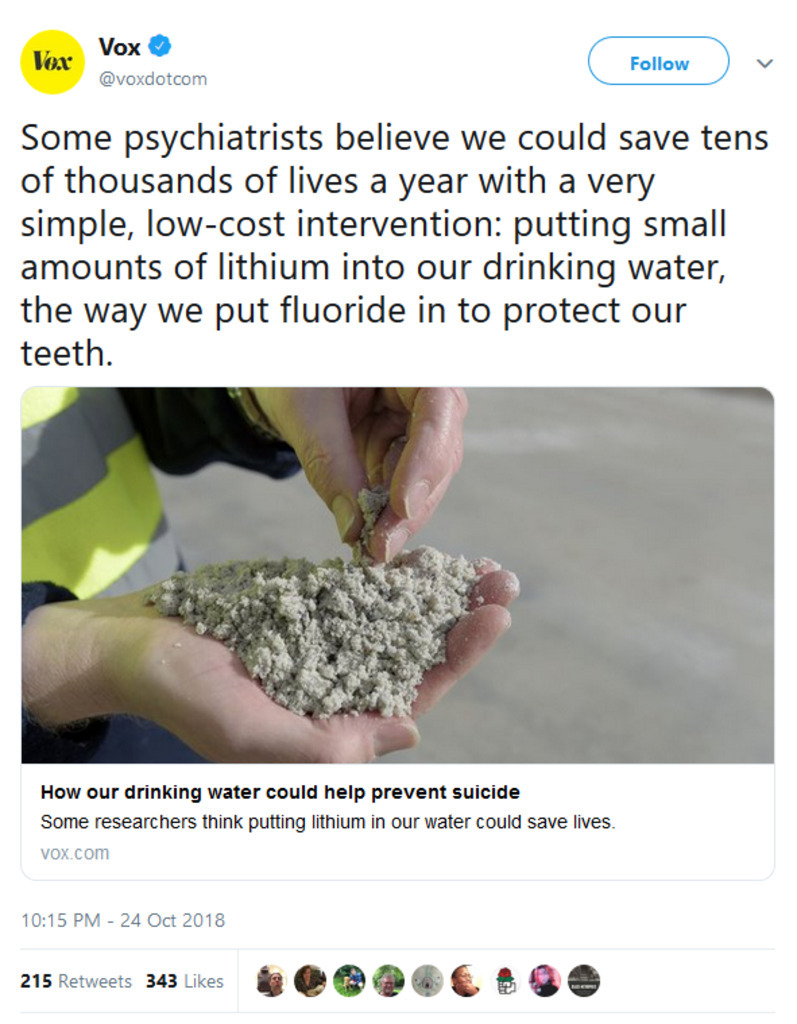Image resolution: width=797 pixels, height=1024 pixels.
Task: Open the rose and fist logo liker avatar
Action: tap(506, 980)
